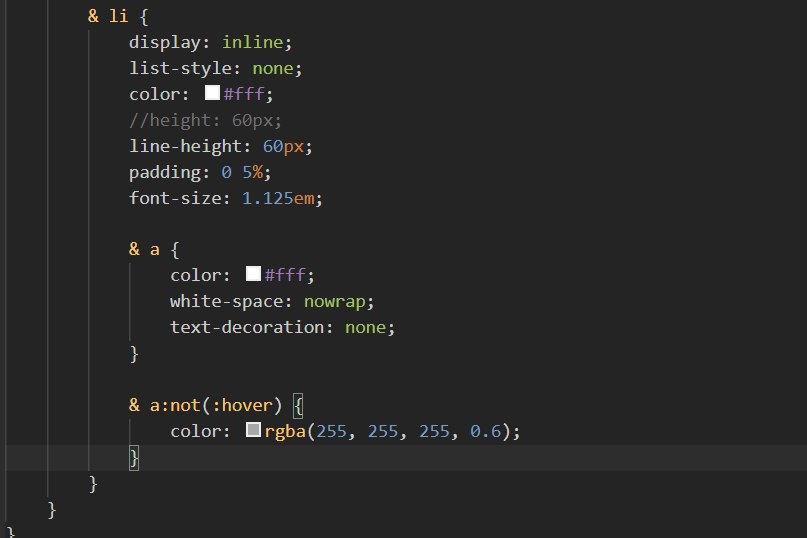The height and width of the screenshot is (538, 807).
Task: Open color swatch in '& a' rule
Action: [253, 273]
